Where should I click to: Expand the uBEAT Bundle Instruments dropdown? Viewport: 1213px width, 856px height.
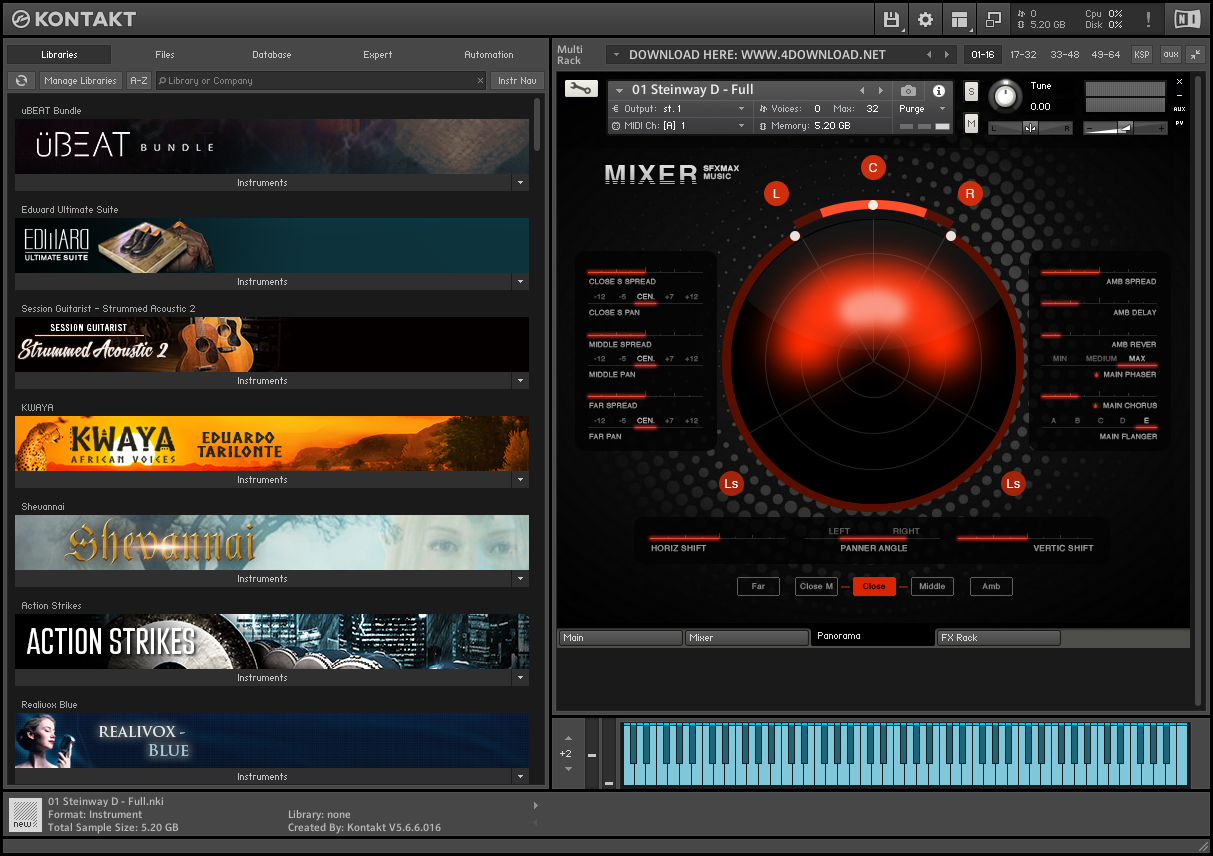coord(520,183)
